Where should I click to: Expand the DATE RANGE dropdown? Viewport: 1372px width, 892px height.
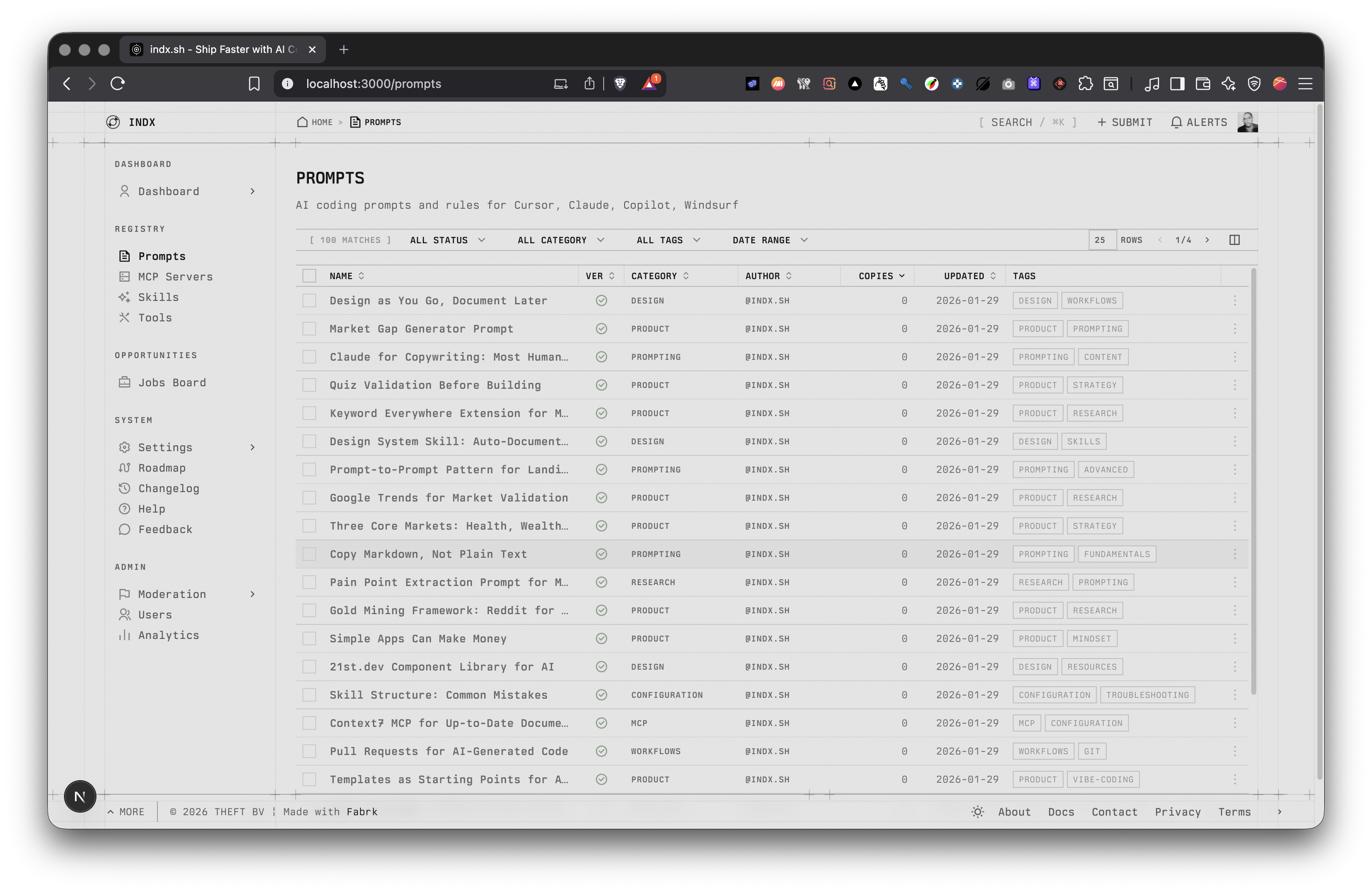coord(770,240)
